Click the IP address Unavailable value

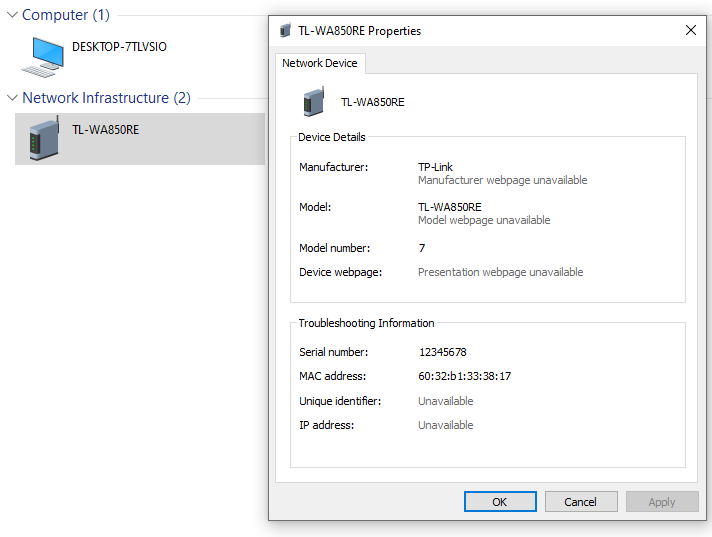point(445,425)
